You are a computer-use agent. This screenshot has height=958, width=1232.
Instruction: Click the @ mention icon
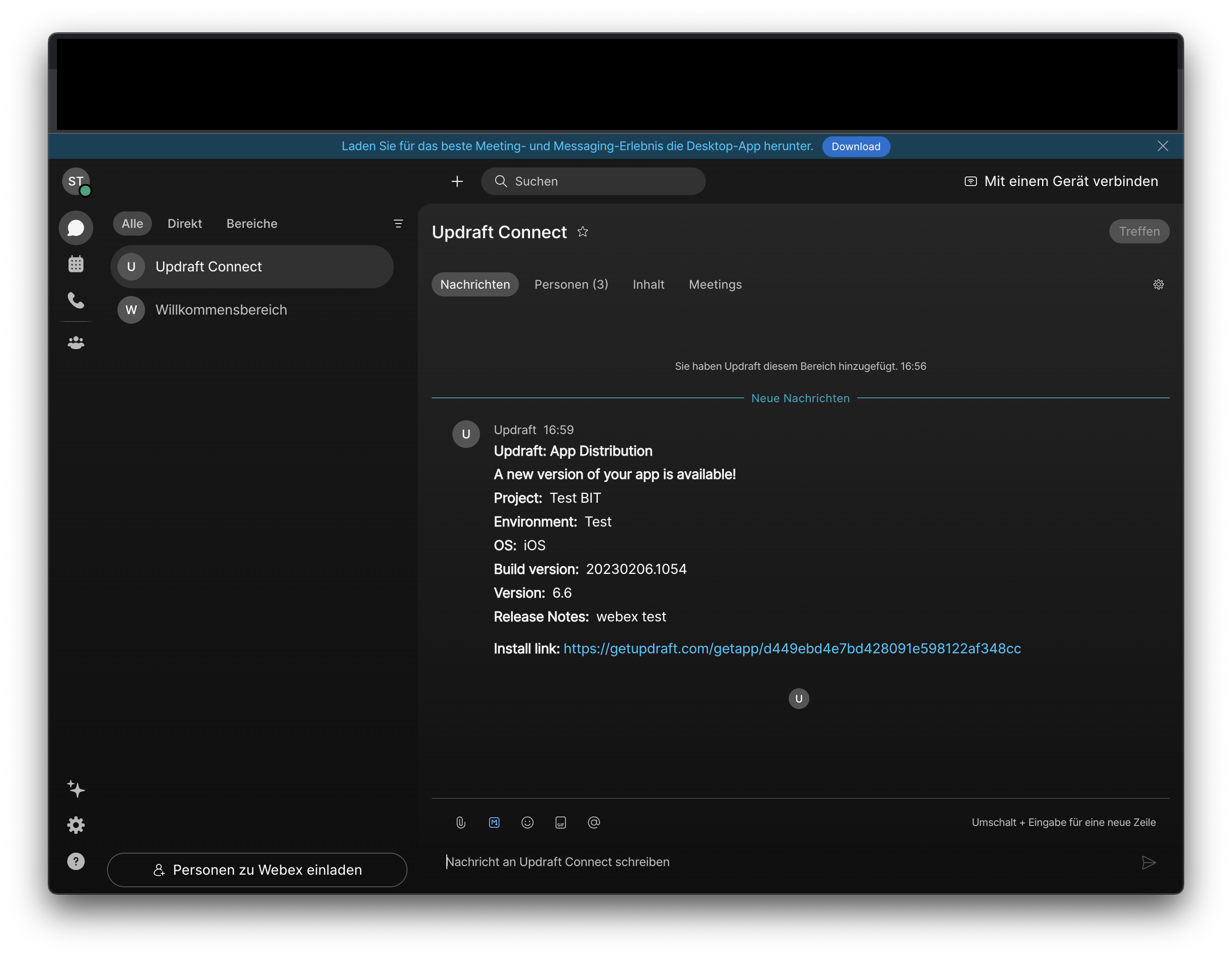(594, 822)
